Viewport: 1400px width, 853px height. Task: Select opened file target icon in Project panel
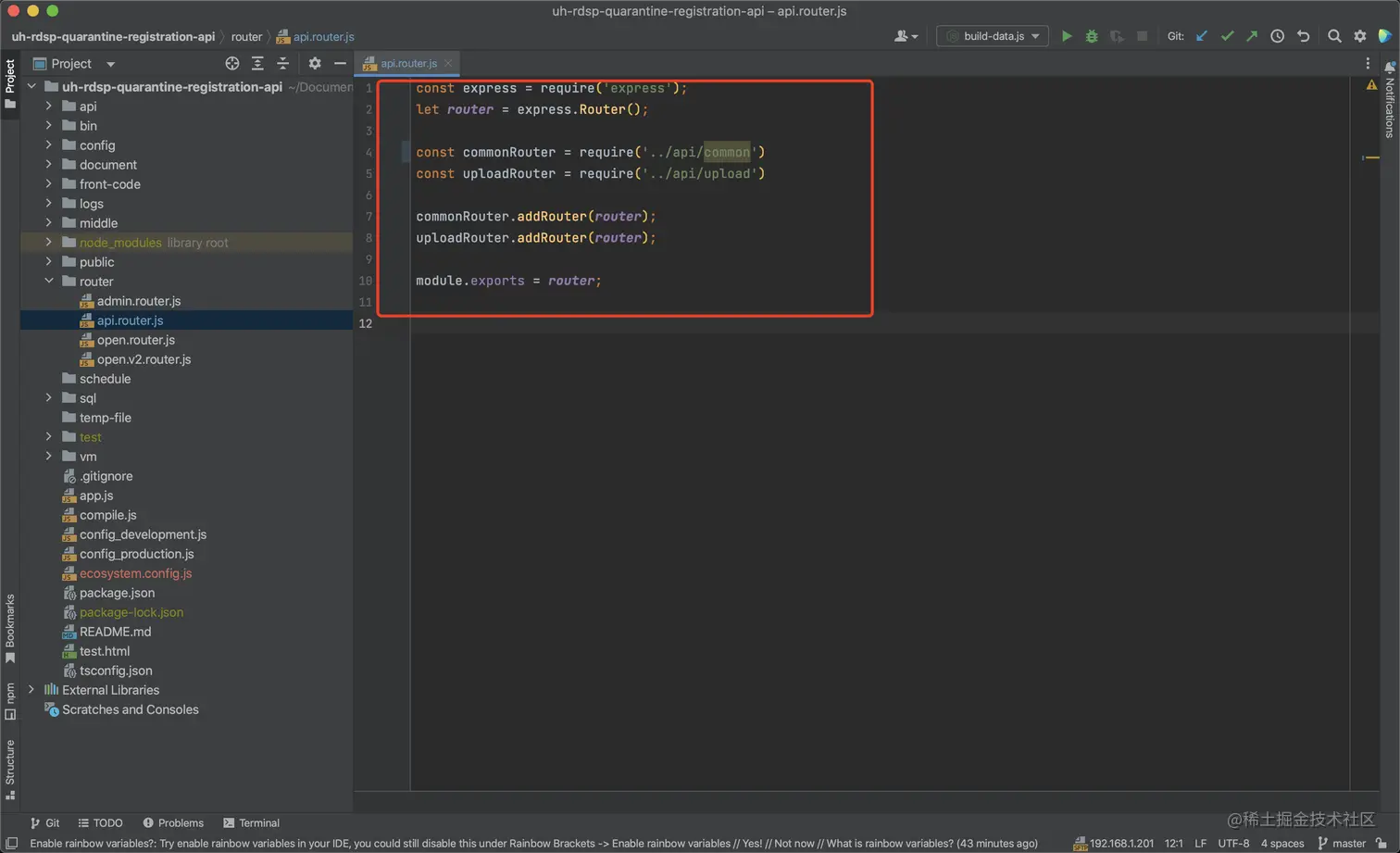[231, 63]
